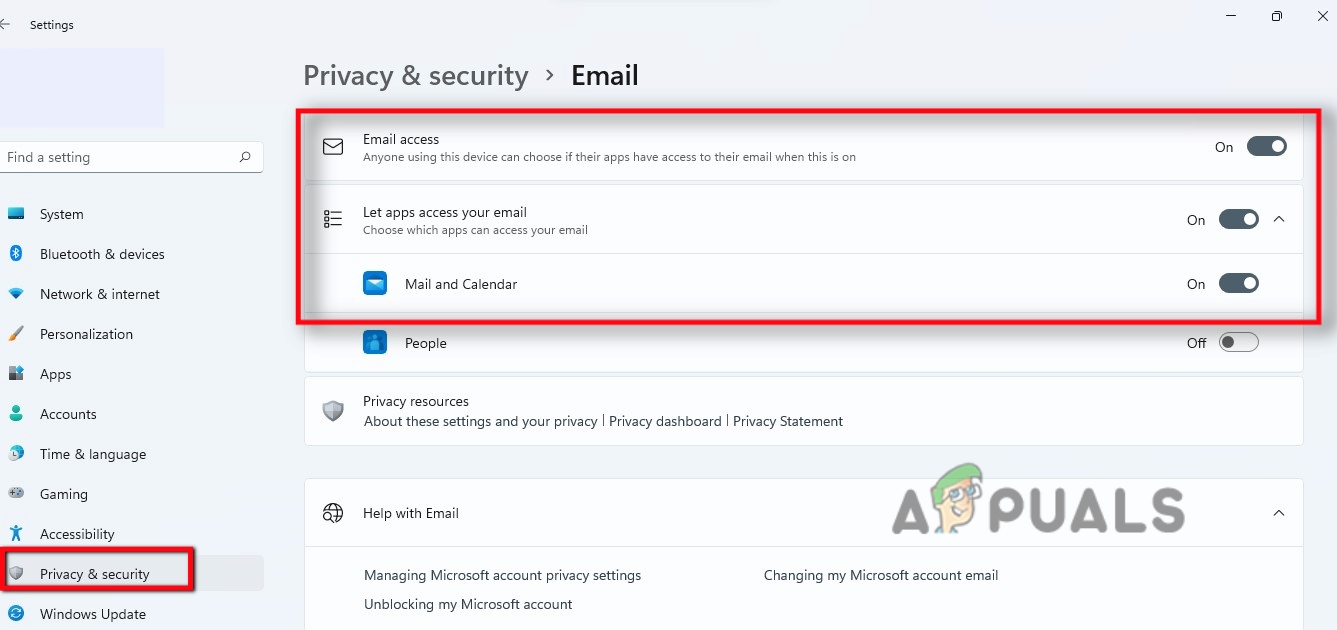Collapse the Let apps access your email section
Image resolution: width=1337 pixels, height=630 pixels.
(1279, 219)
